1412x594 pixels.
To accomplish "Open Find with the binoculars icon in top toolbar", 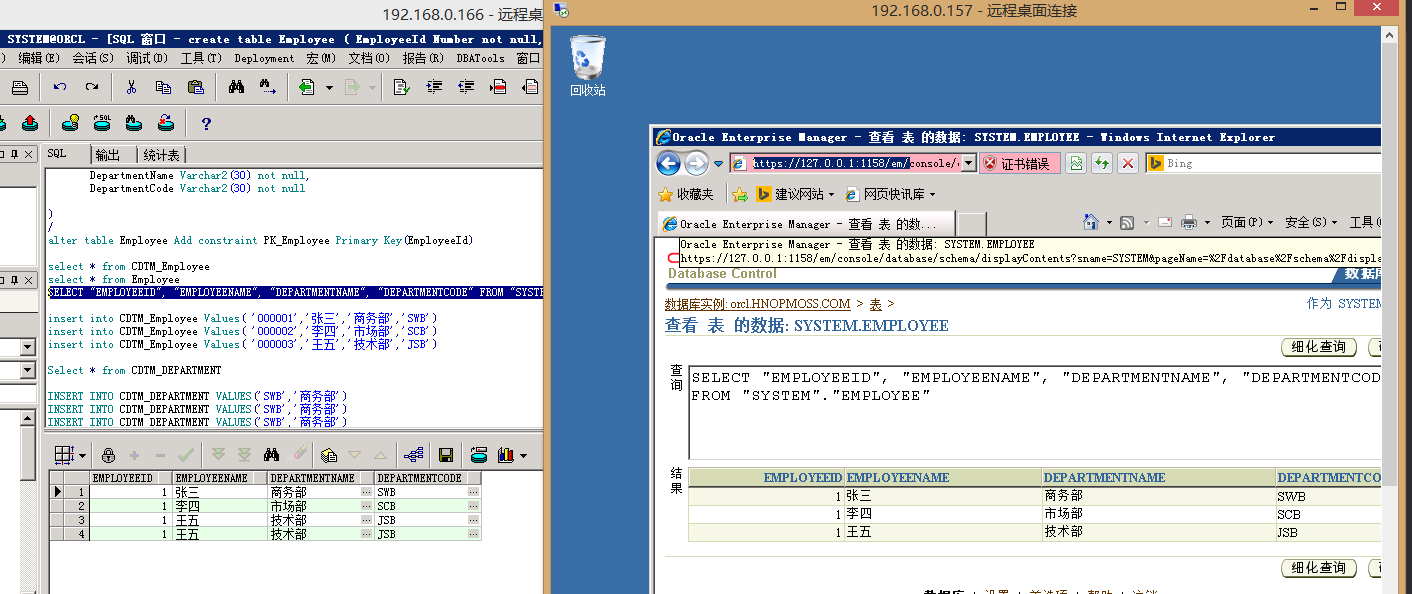I will click(x=237, y=87).
